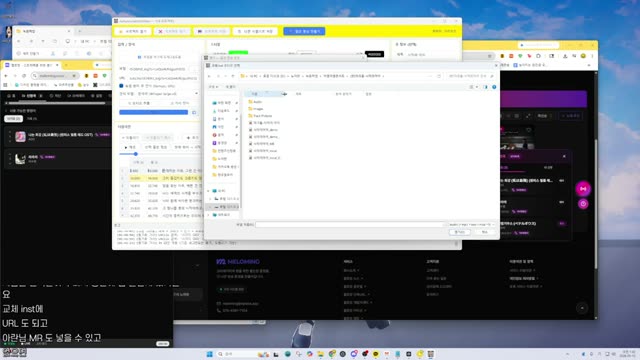Select the first file ending in _demo
Screen dimensions: 640x360
(x=263, y=129)
